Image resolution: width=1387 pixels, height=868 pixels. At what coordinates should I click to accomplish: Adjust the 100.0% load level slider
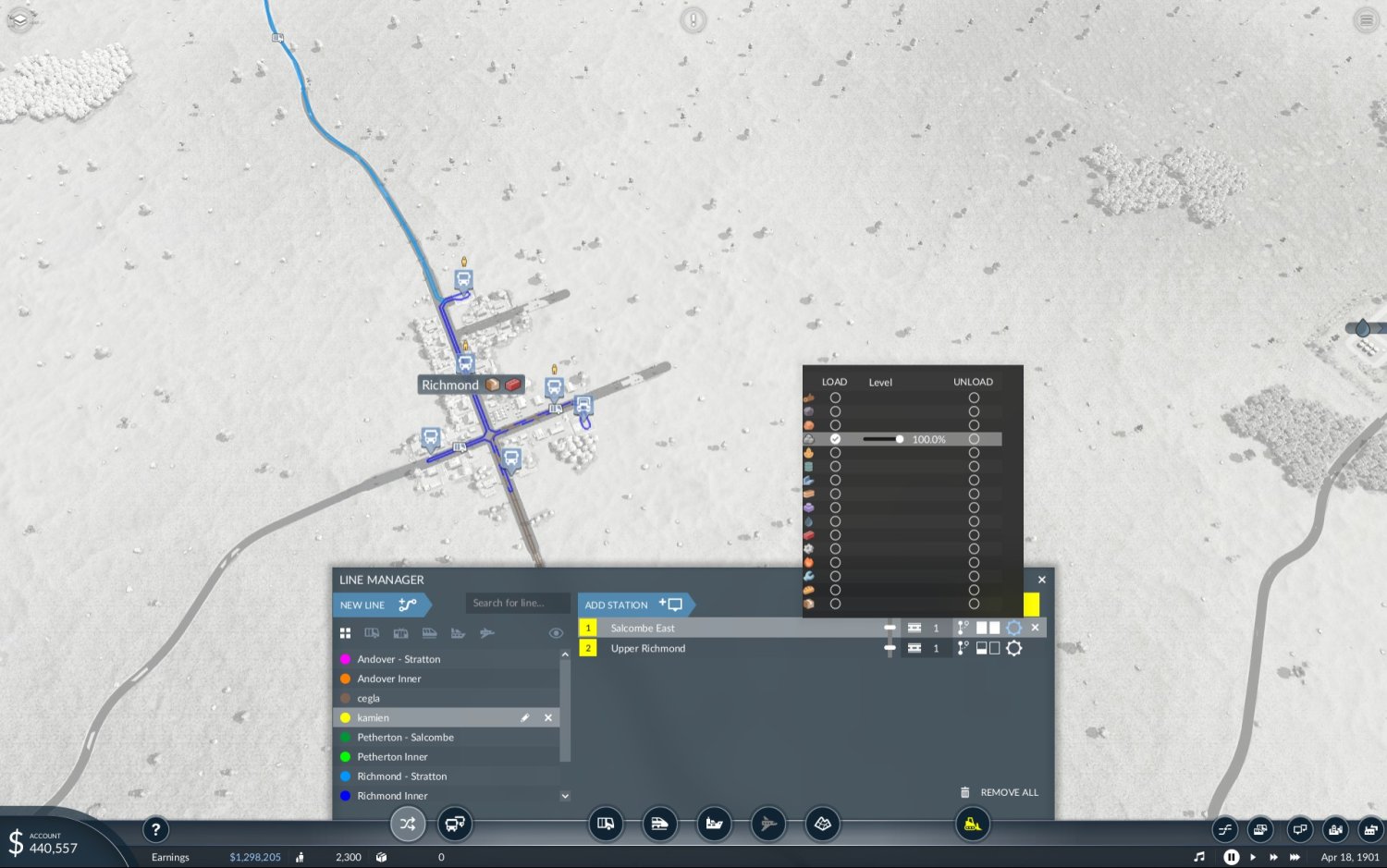[898, 439]
